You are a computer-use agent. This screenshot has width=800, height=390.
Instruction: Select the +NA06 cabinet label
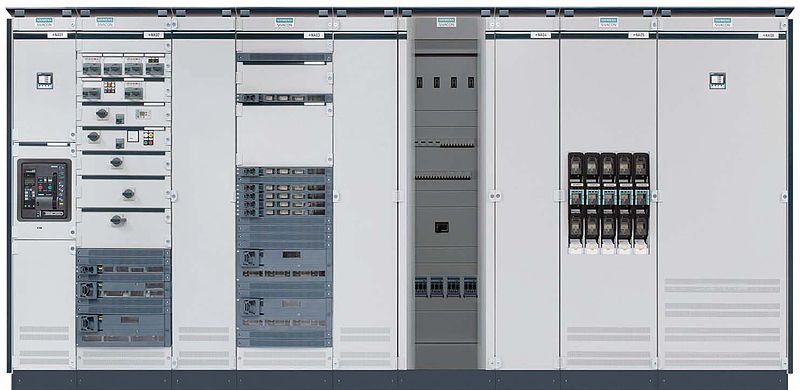[768, 35]
